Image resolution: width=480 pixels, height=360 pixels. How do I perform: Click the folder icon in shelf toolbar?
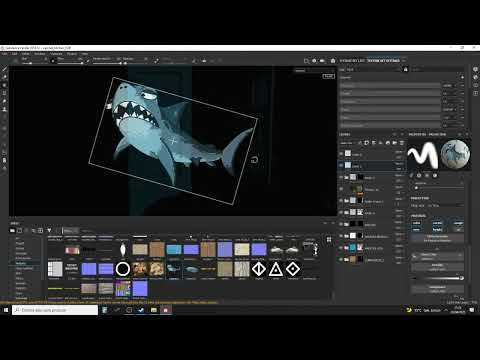12,230
